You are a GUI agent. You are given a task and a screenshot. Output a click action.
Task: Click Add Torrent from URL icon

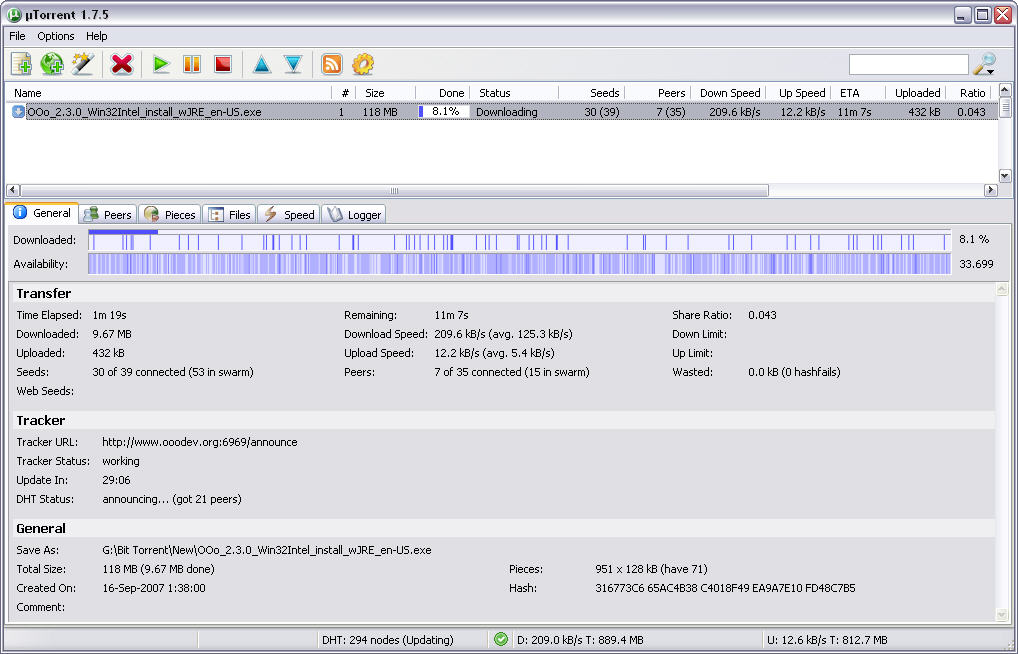point(52,64)
